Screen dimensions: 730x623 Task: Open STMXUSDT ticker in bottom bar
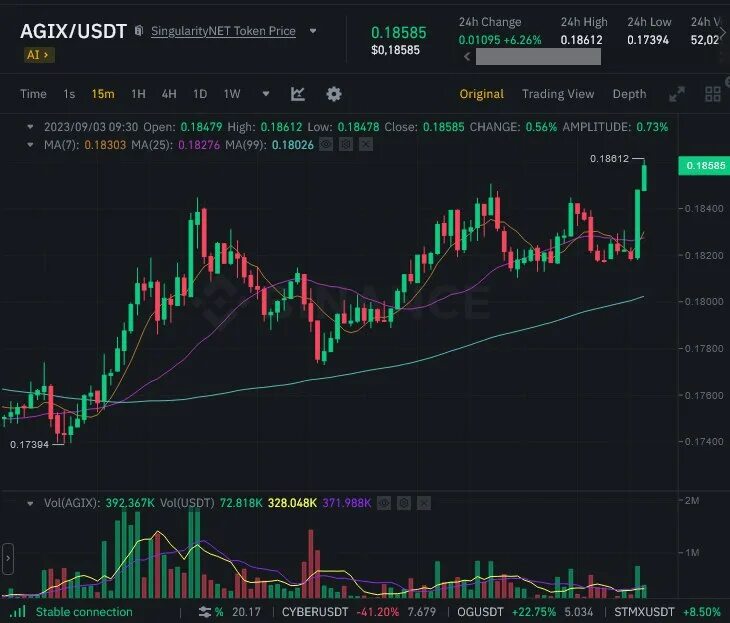tap(644, 612)
